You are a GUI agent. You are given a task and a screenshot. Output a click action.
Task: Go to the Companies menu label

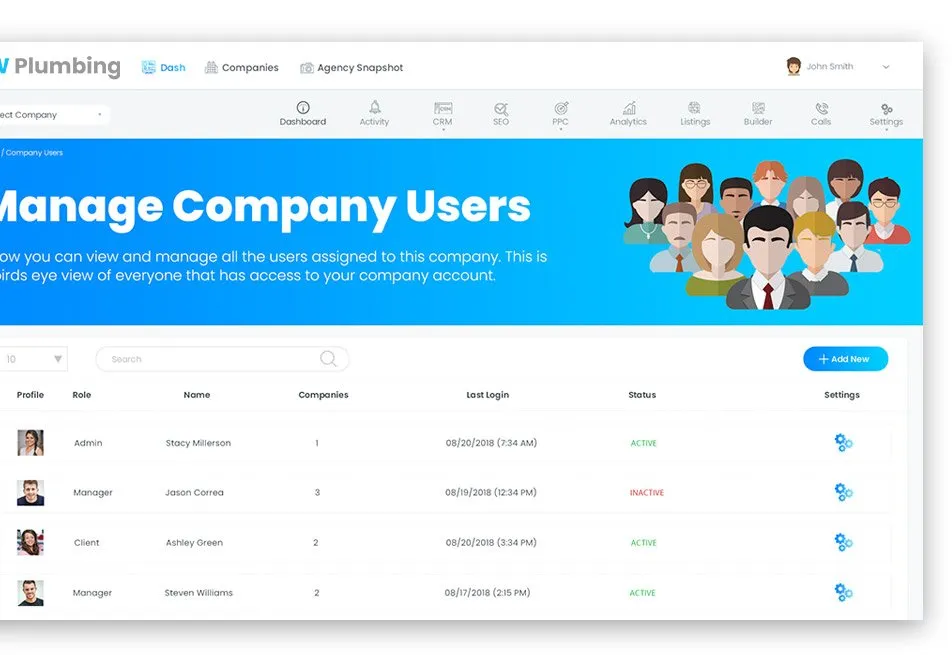[250, 67]
